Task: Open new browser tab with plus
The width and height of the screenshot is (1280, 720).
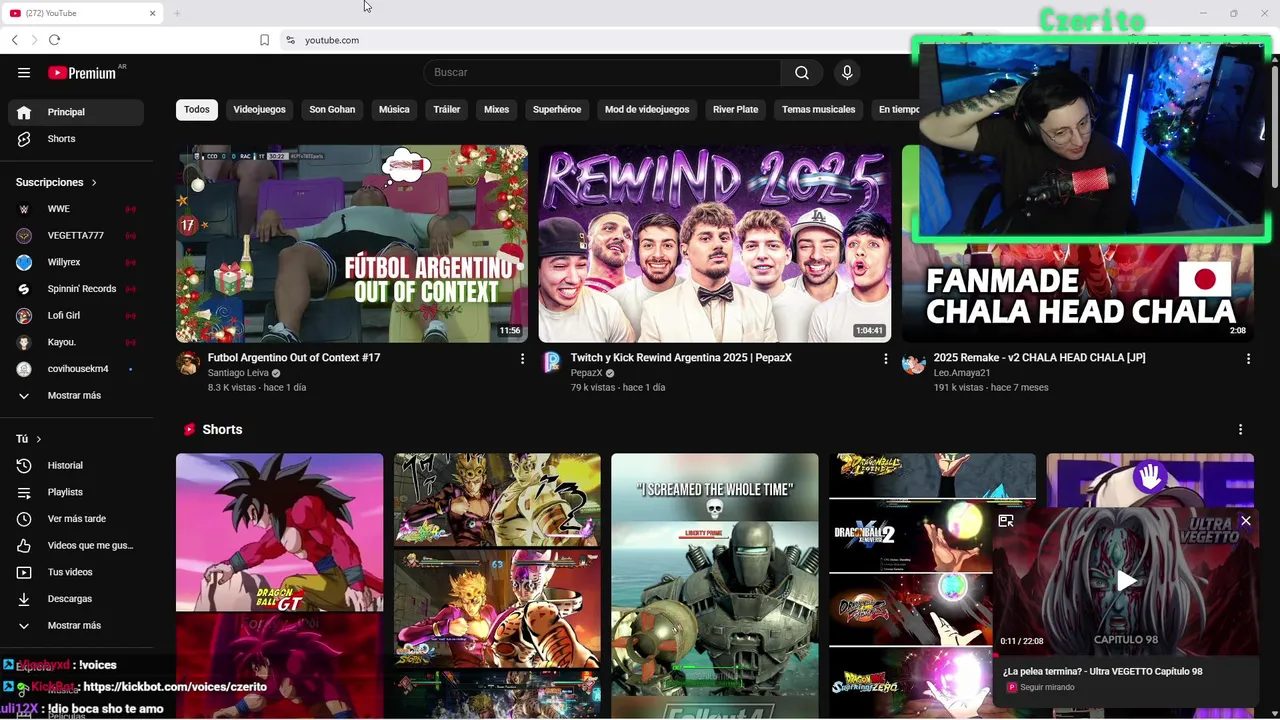Action: click(177, 13)
